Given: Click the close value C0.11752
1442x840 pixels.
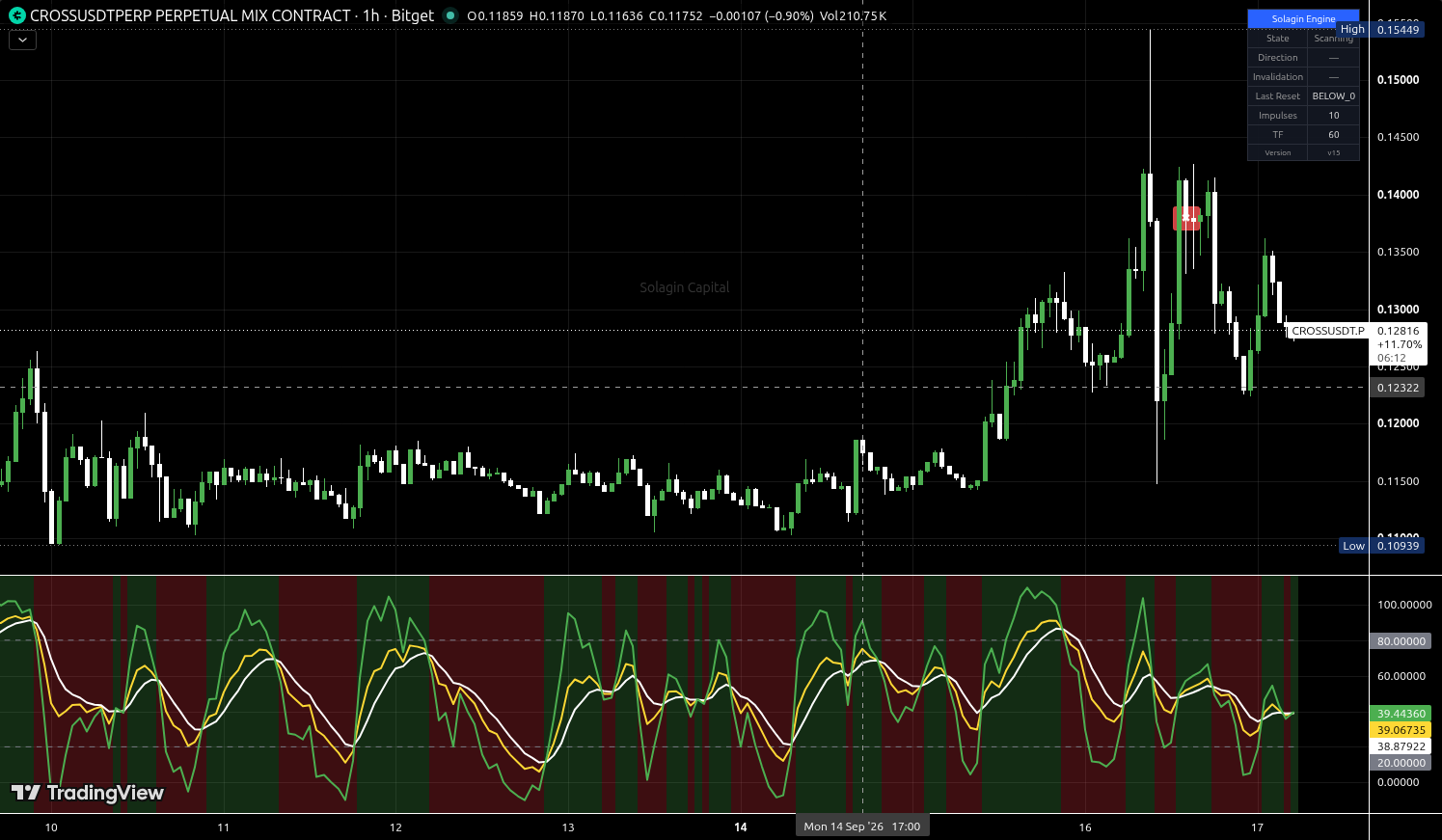Looking at the screenshot, I should click(x=676, y=16).
